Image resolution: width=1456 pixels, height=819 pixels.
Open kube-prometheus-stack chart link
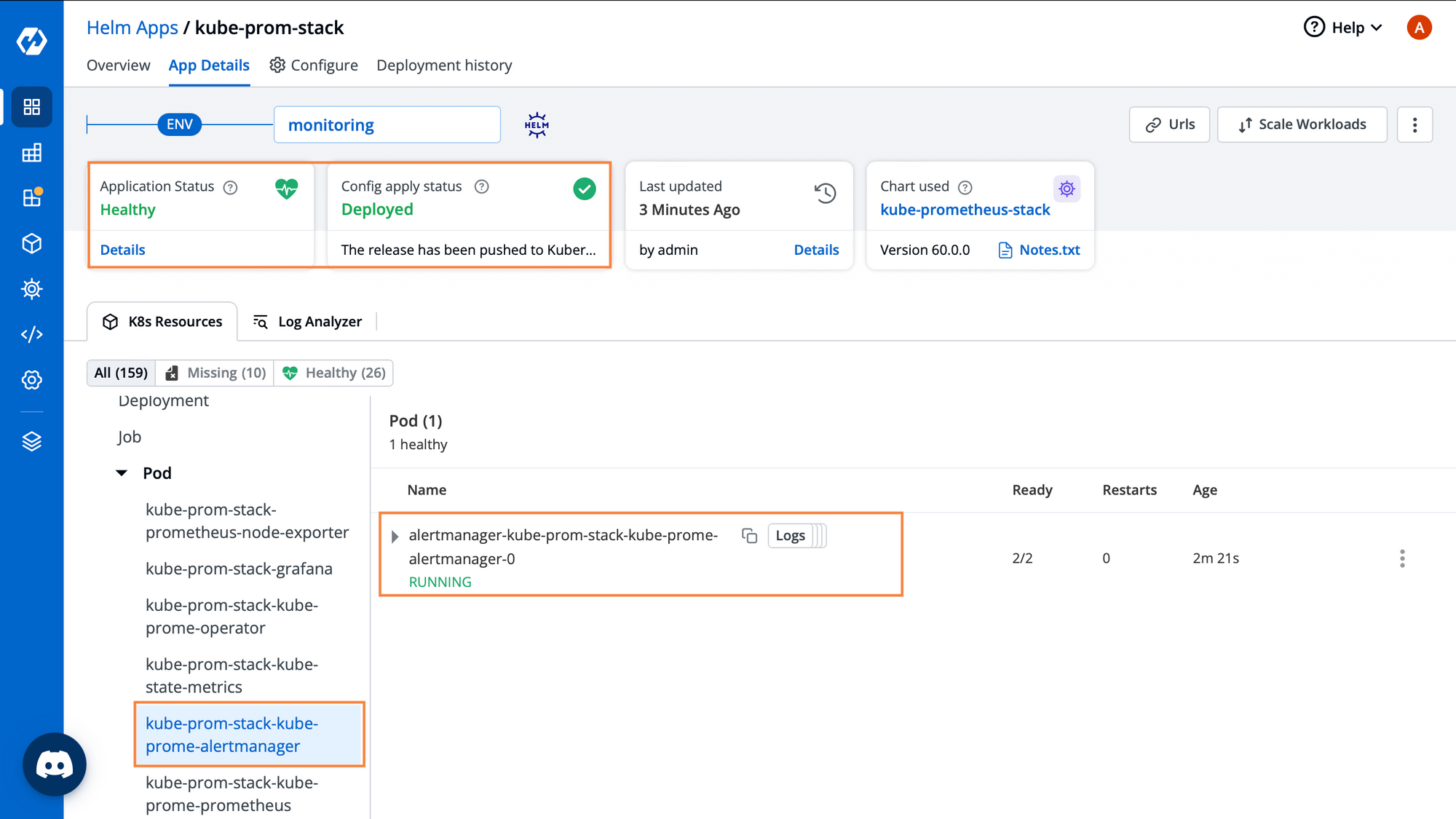pyautogui.click(x=965, y=210)
